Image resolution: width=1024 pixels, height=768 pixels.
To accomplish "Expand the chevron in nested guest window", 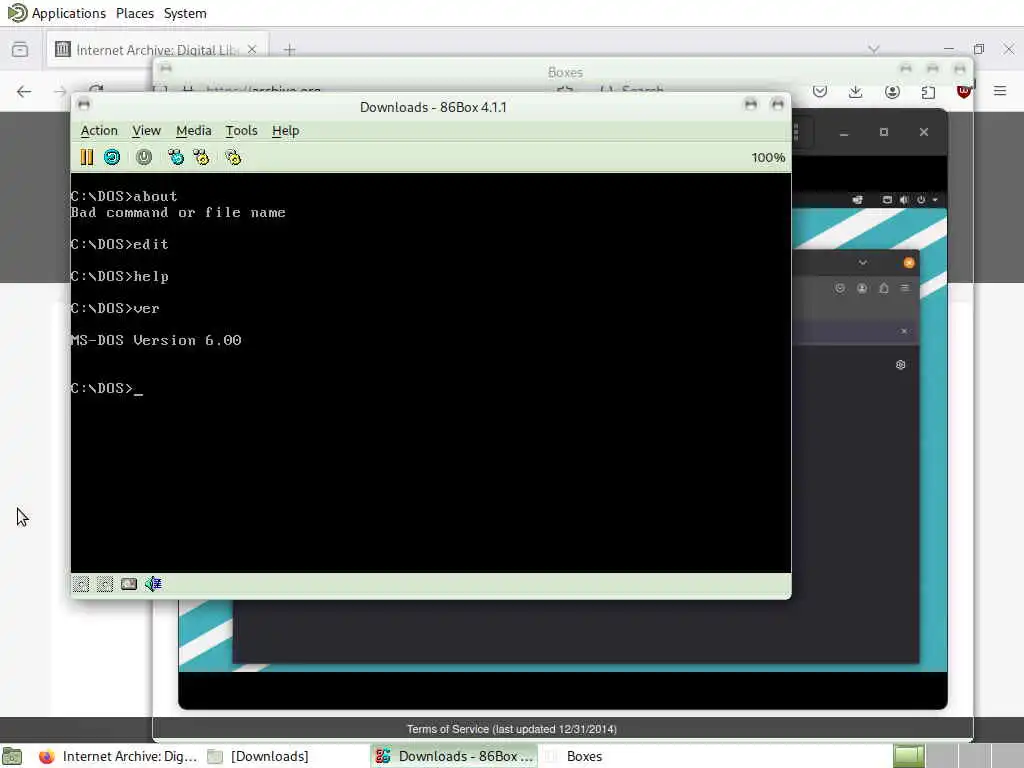I will pos(863,263).
